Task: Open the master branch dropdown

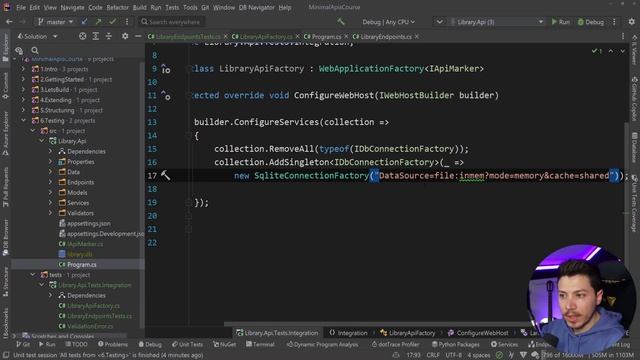Action: 56,22
